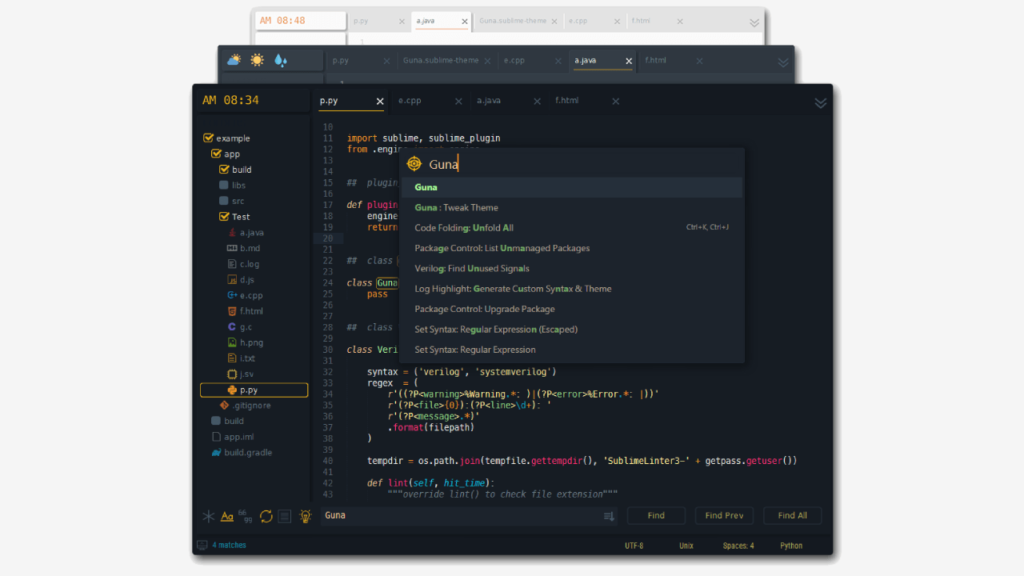Click the Find Prev button
The image size is (1024, 576).
[x=723, y=515]
